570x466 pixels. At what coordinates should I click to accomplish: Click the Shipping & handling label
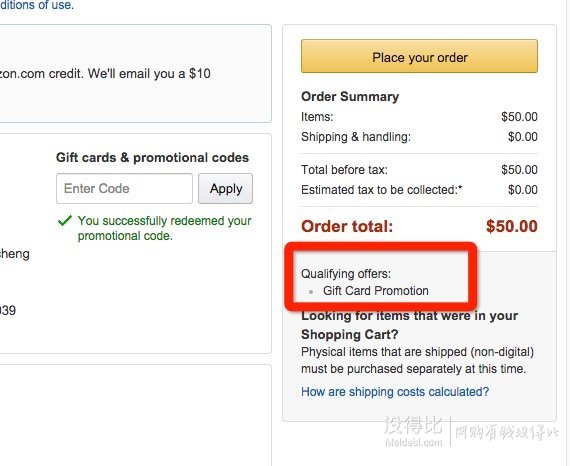point(356,137)
